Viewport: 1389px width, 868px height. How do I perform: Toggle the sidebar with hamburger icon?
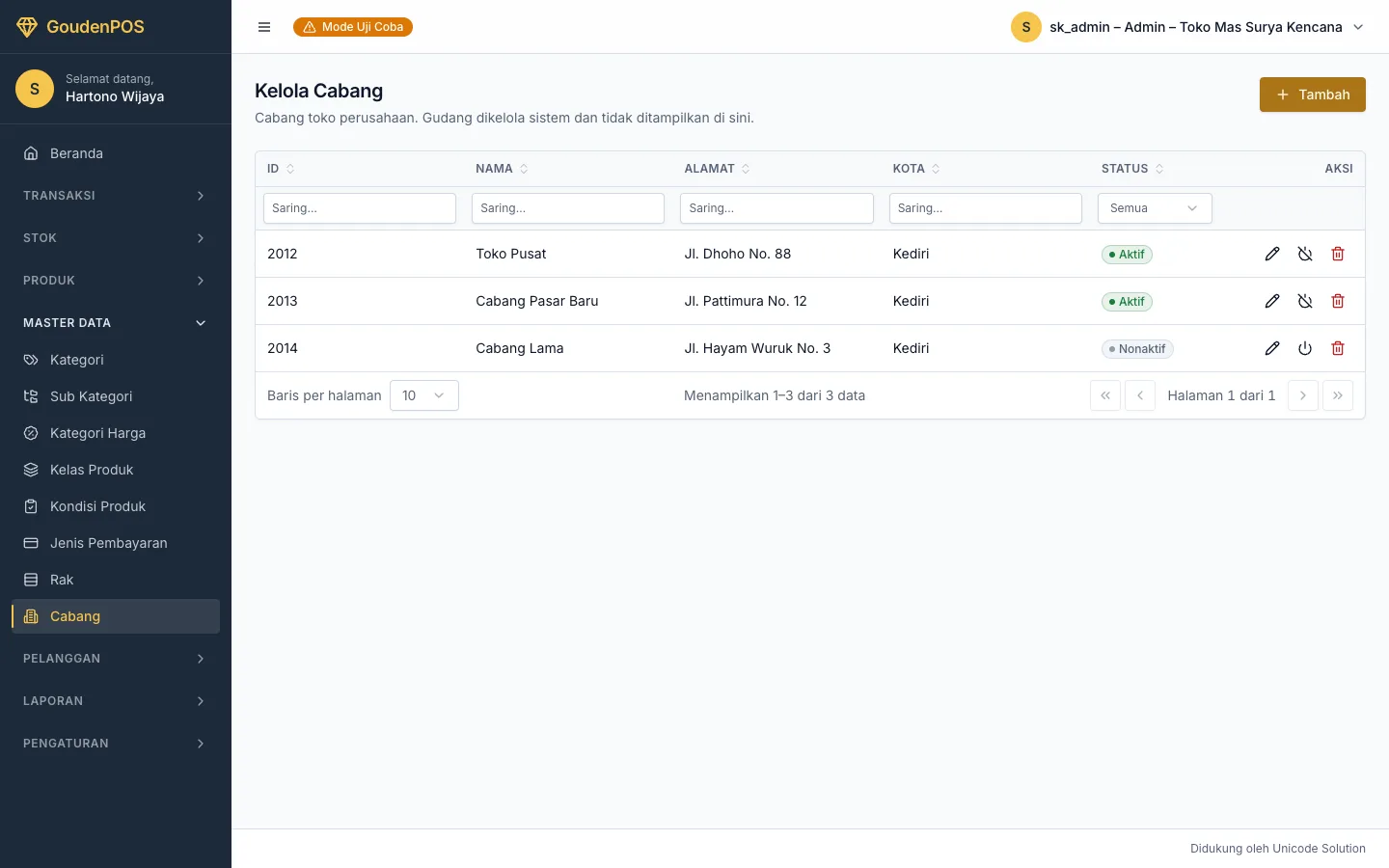point(264,27)
